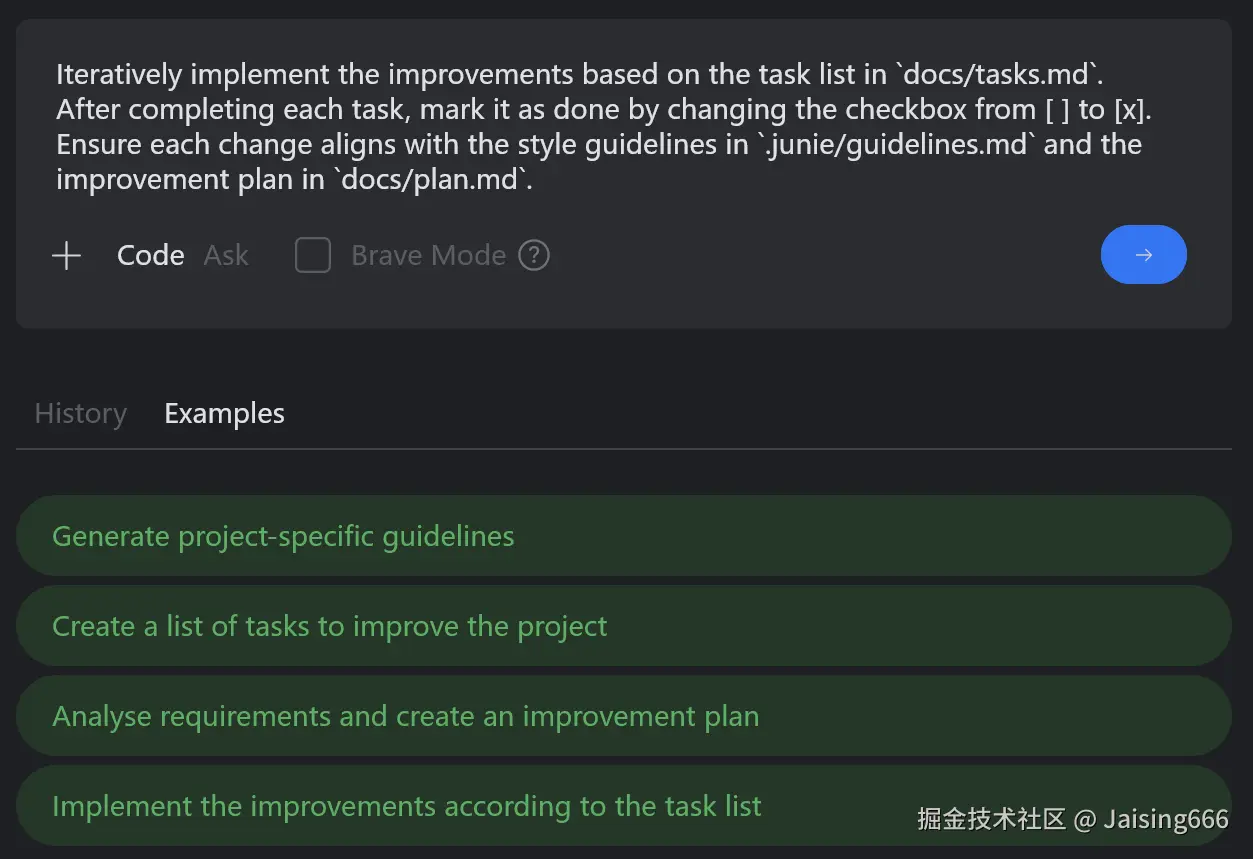Choose 'Generate project-specific guidelines' example
Screen dimensions: 1253x859
point(283,537)
